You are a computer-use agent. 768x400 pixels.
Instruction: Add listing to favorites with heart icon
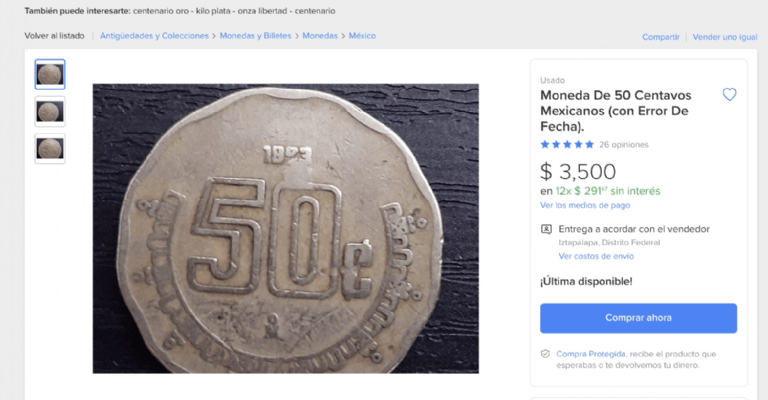click(x=729, y=95)
